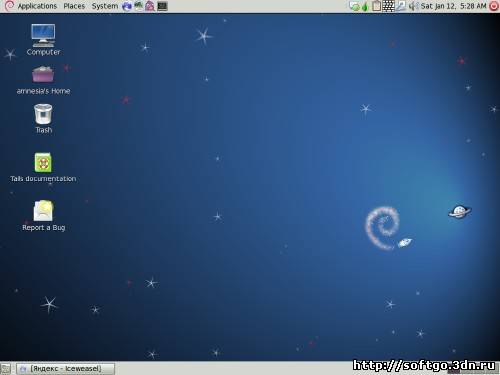Screen dimensions: 500x375
Task: Restore the Яндекс - Iceweasel taskbar window
Action: point(65,368)
